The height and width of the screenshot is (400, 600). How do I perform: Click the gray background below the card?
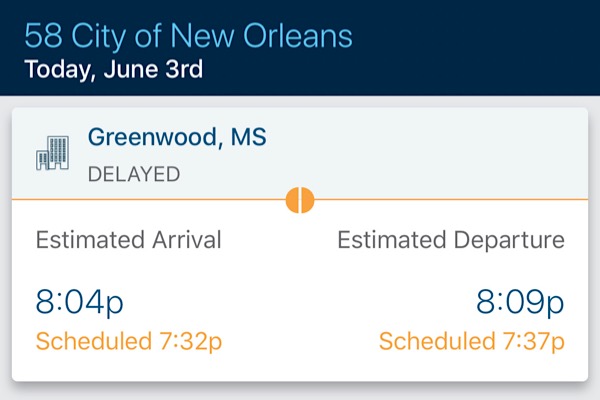pos(300,392)
